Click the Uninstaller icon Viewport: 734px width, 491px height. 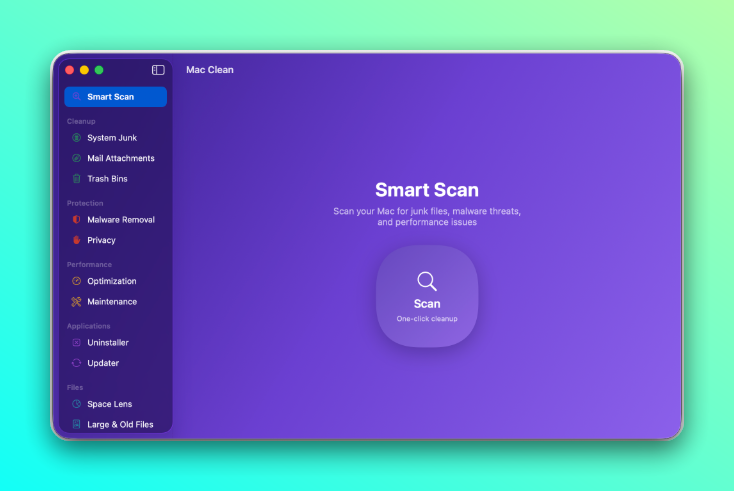click(76, 343)
